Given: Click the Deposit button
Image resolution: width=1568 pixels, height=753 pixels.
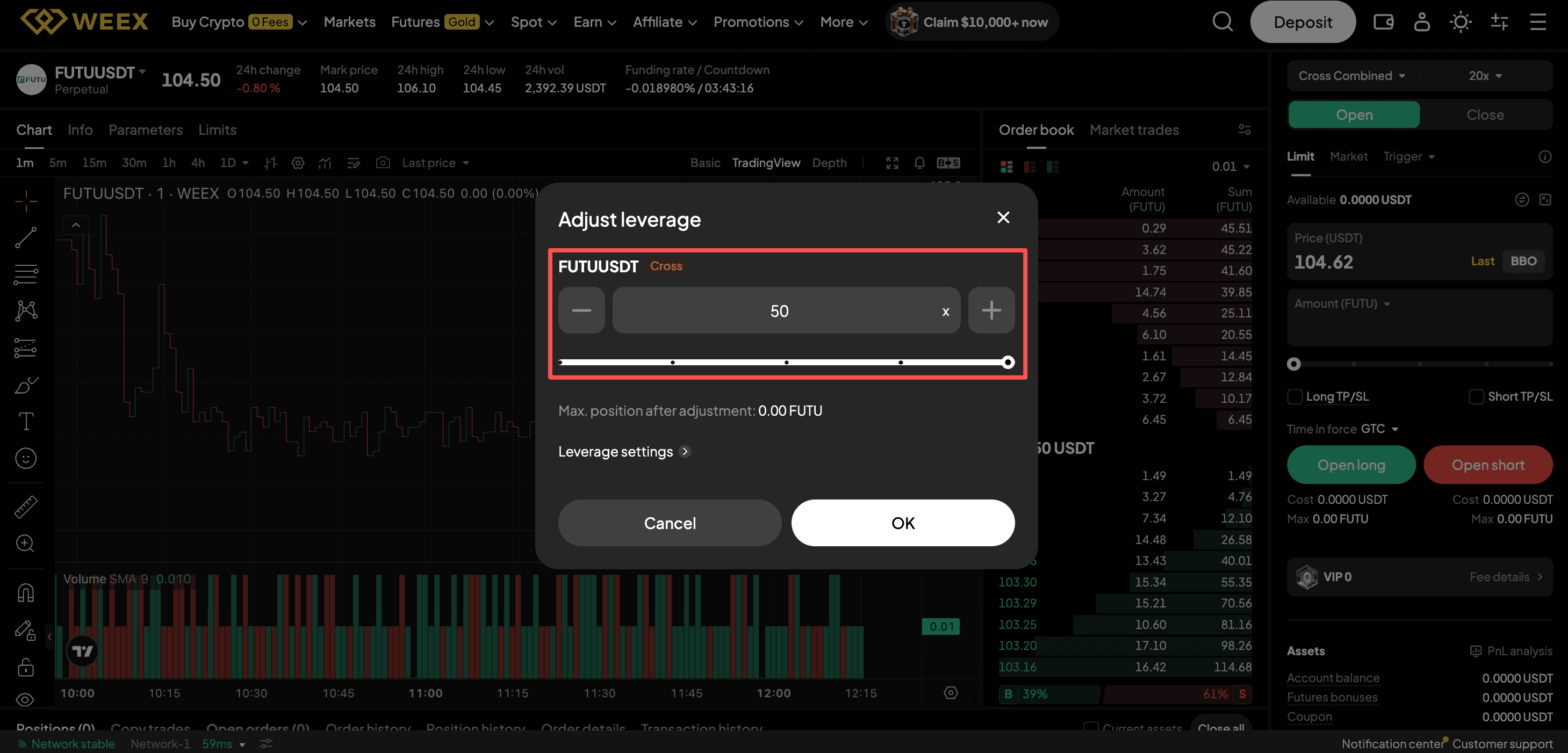Looking at the screenshot, I should coord(1303,22).
